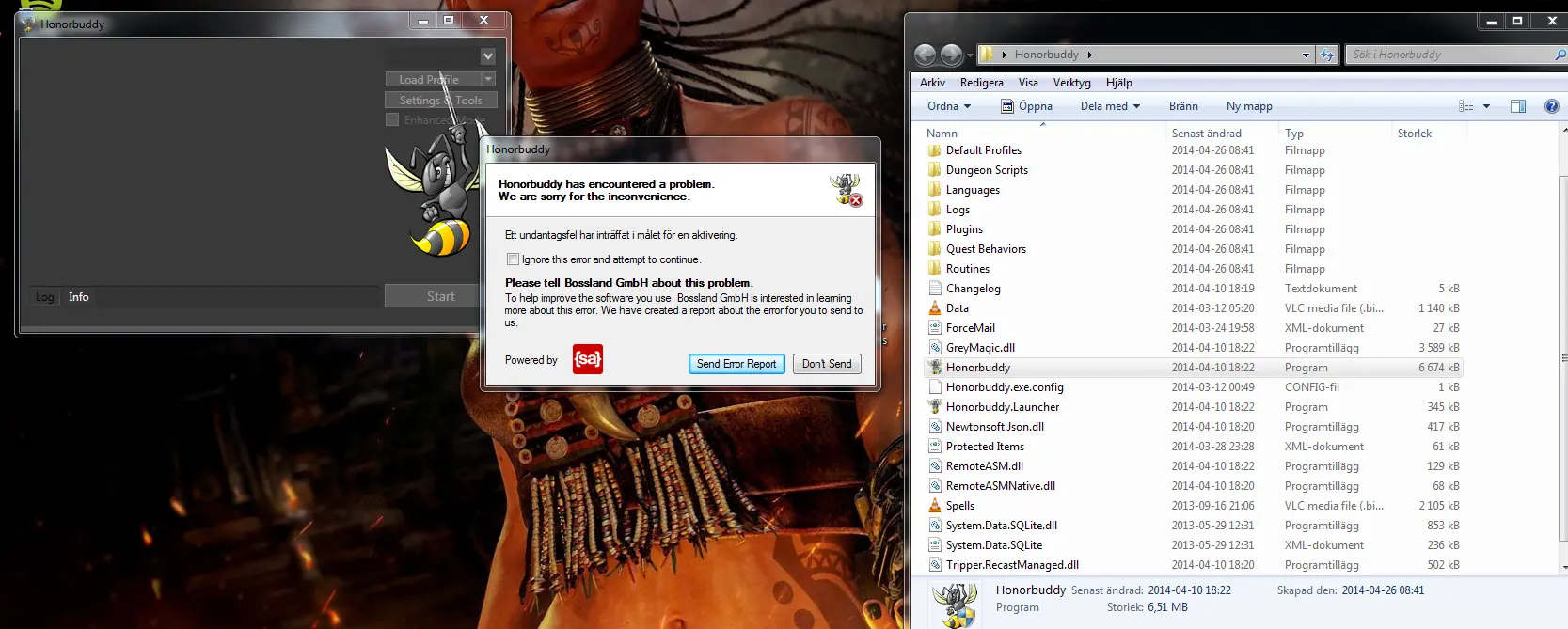
Task: Click the Routines folder icon
Action: click(x=934, y=269)
